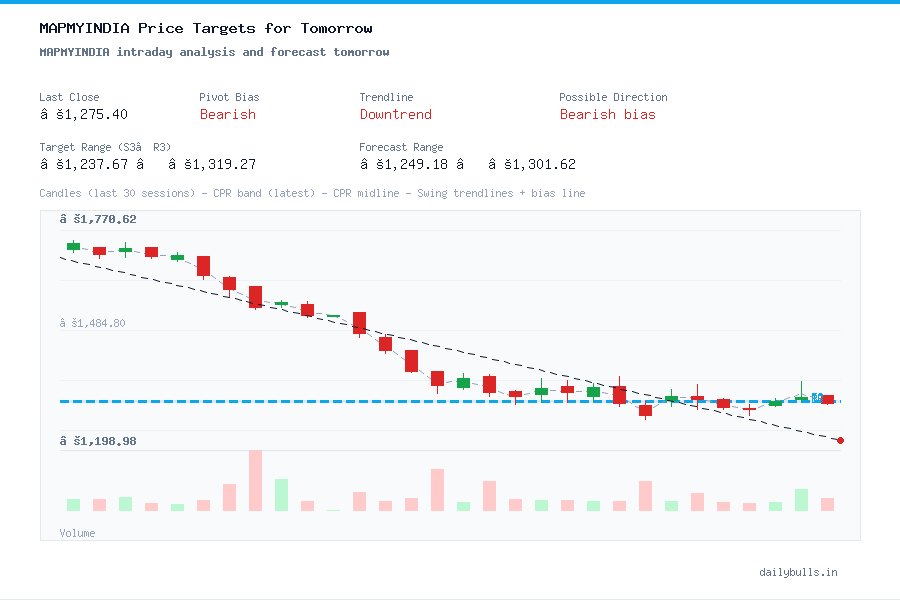Select the last red candle on the chart

[827, 399]
